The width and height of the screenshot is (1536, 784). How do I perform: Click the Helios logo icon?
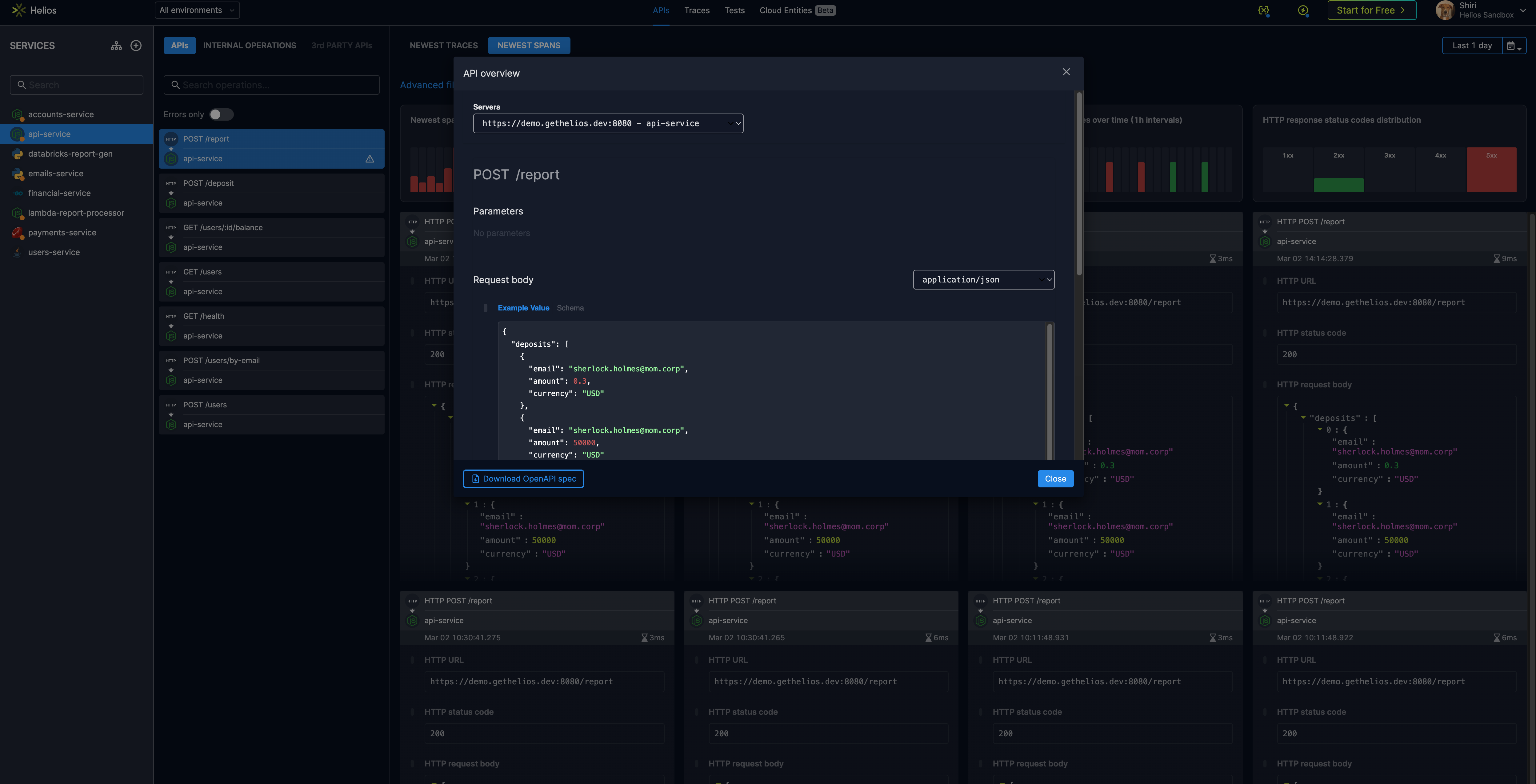pos(18,10)
